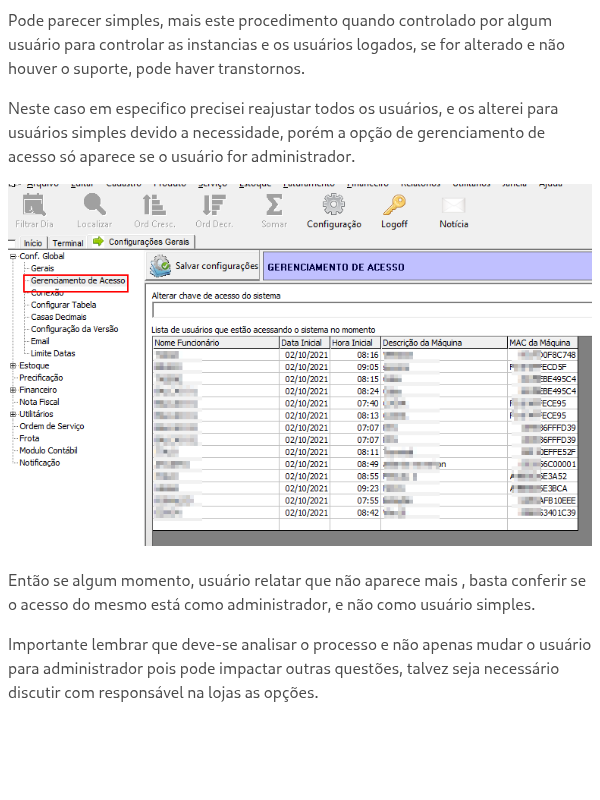Click Nome Funcionário column header
The image size is (600, 800).
pyautogui.click(x=216, y=343)
